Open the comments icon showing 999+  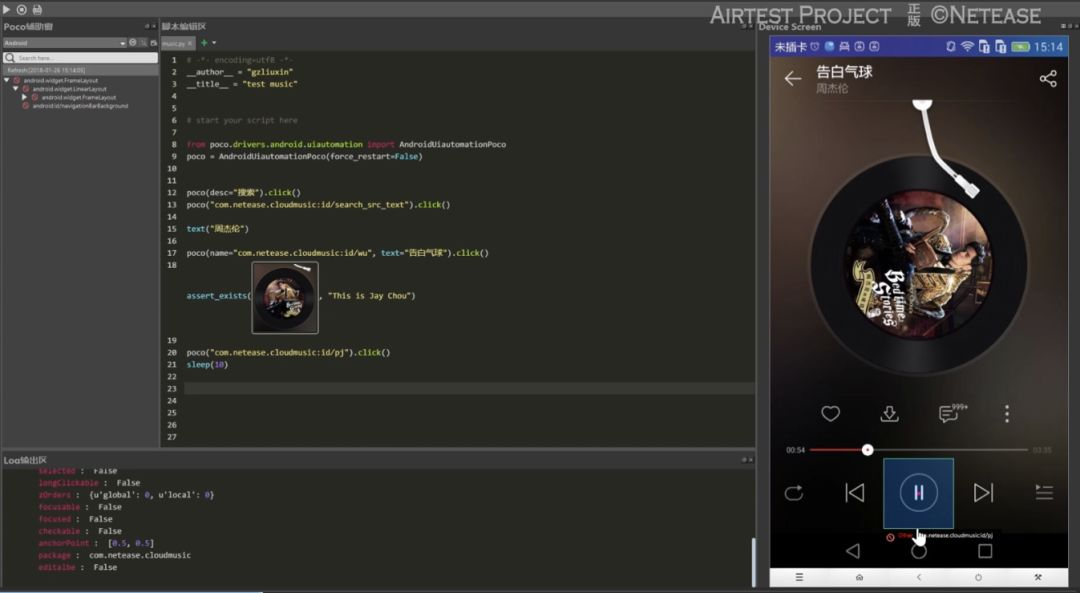(950, 414)
